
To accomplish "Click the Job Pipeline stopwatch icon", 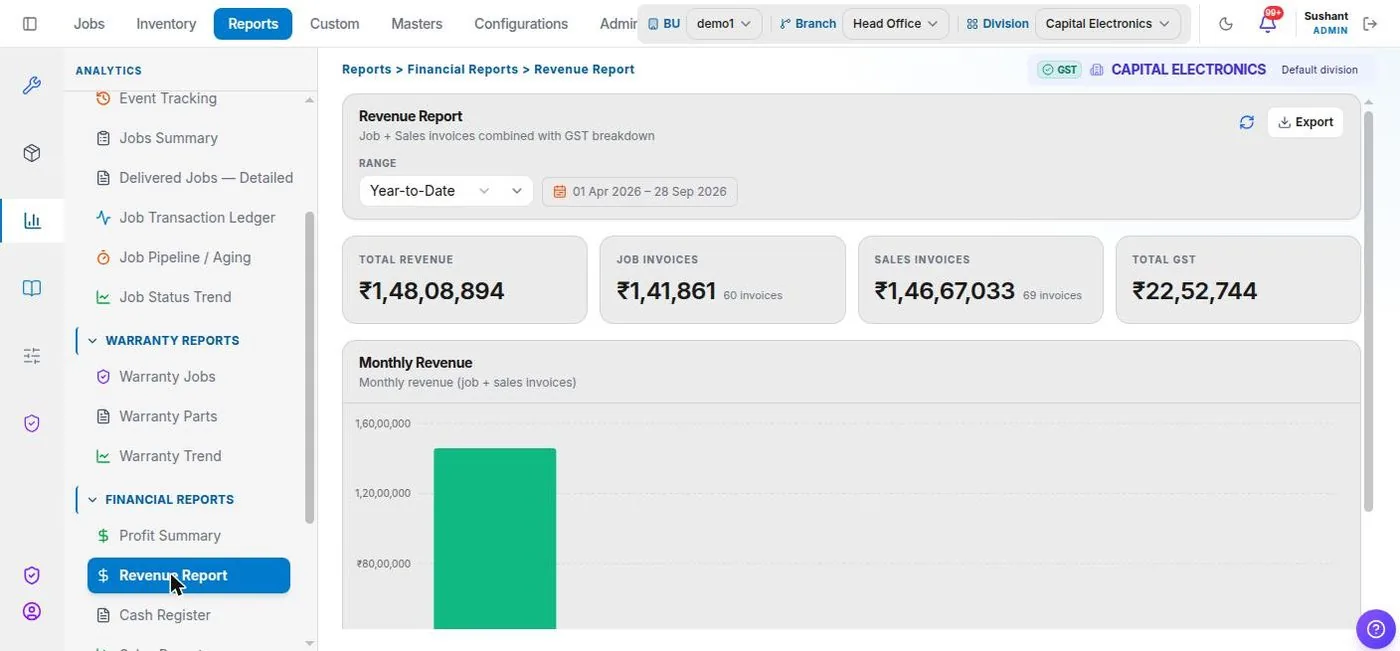I will click(x=103, y=257).
